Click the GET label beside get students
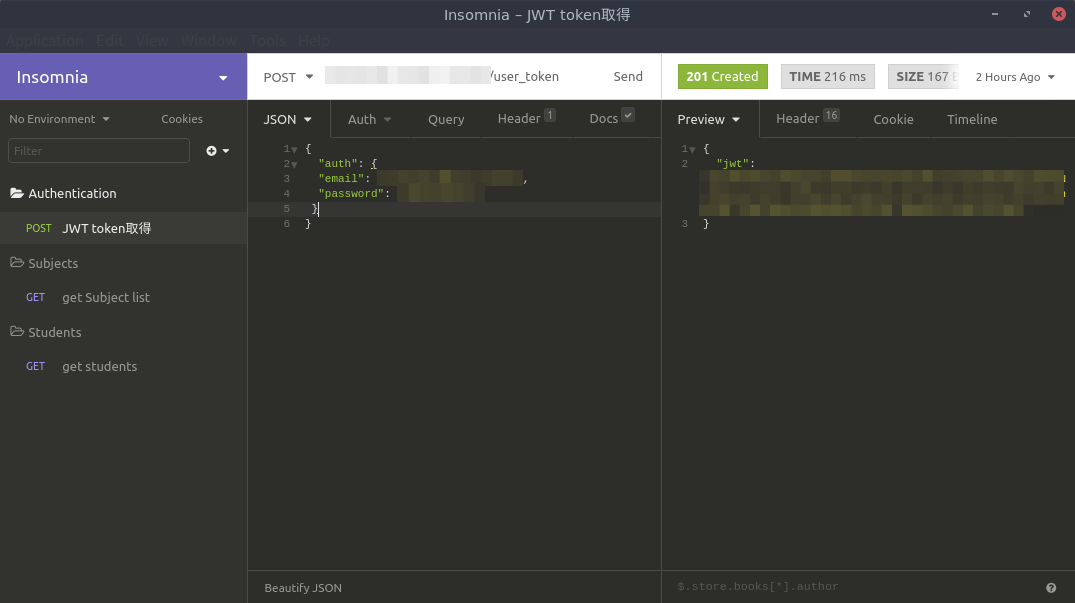The height and width of the screenshot is (603, 1075). click(x=35, y=366)
